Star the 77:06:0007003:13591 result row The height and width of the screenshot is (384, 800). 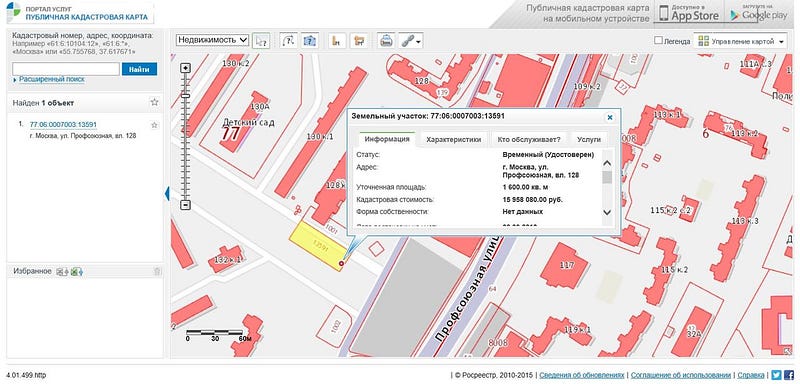(x=155, y=125)
